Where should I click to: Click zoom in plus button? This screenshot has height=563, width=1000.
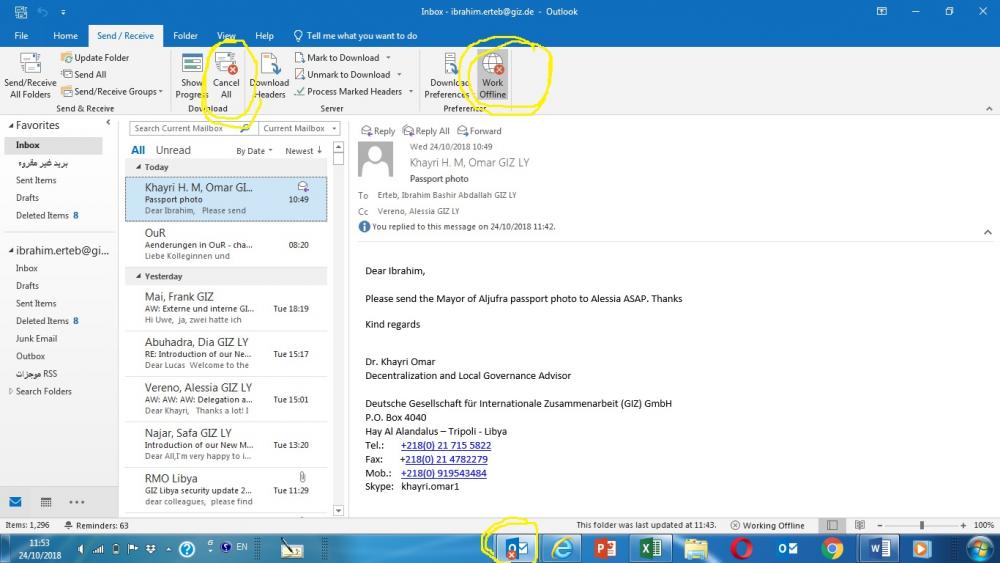(x=963, y=525)
